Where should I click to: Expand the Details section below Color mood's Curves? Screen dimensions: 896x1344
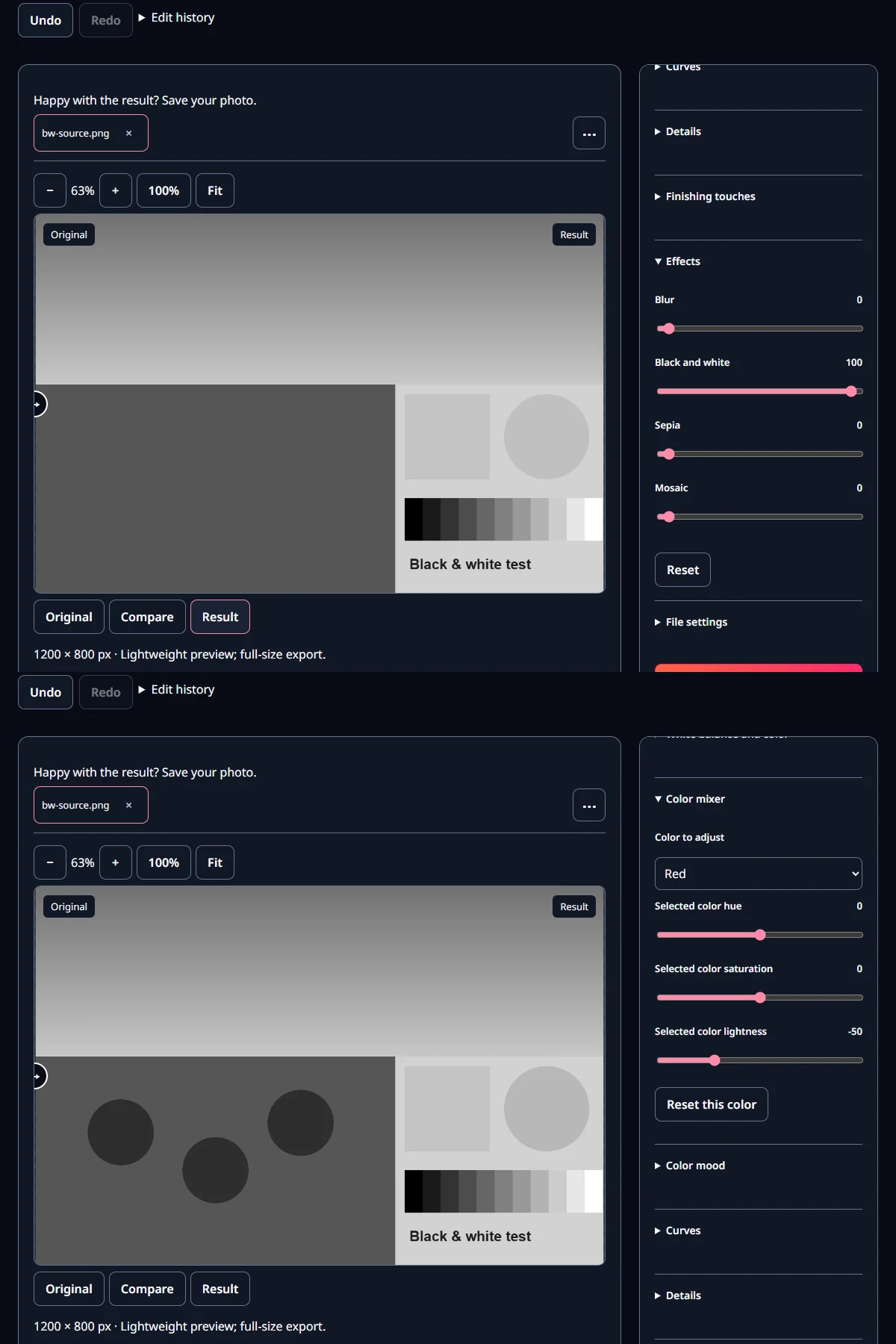pyautogui.click(x=677, y=1295)
